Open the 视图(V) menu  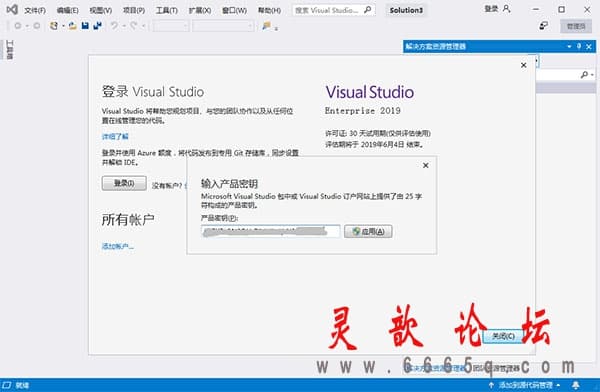point(101,10)
